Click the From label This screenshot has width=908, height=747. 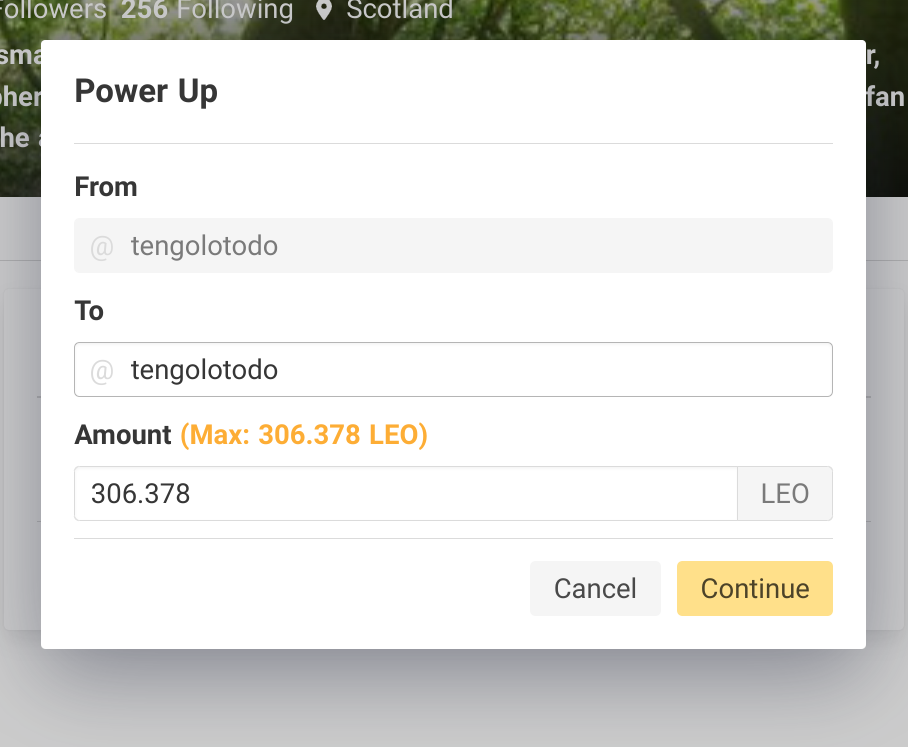coord(106,187)
